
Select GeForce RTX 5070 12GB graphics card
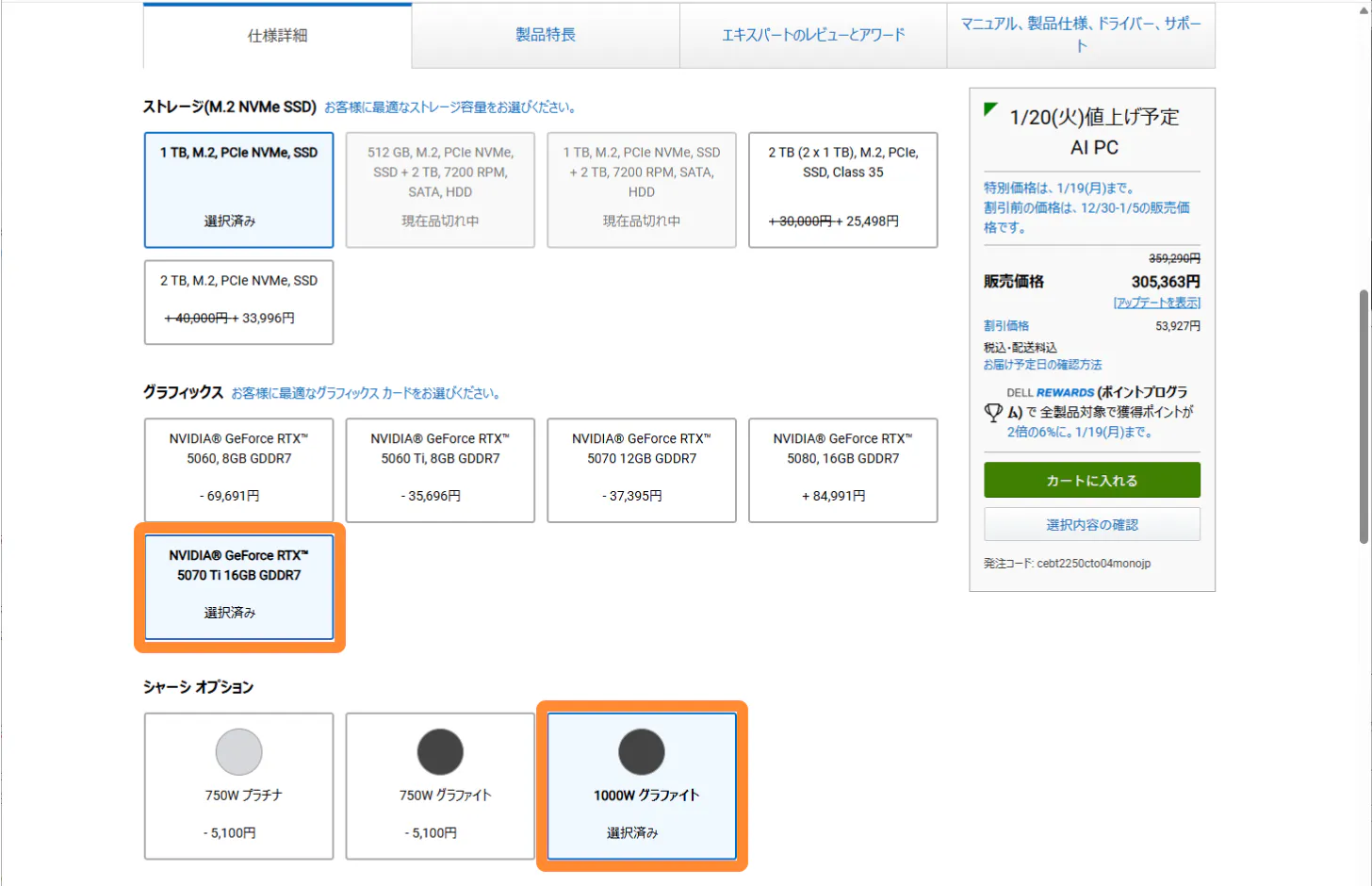(642, 469)
